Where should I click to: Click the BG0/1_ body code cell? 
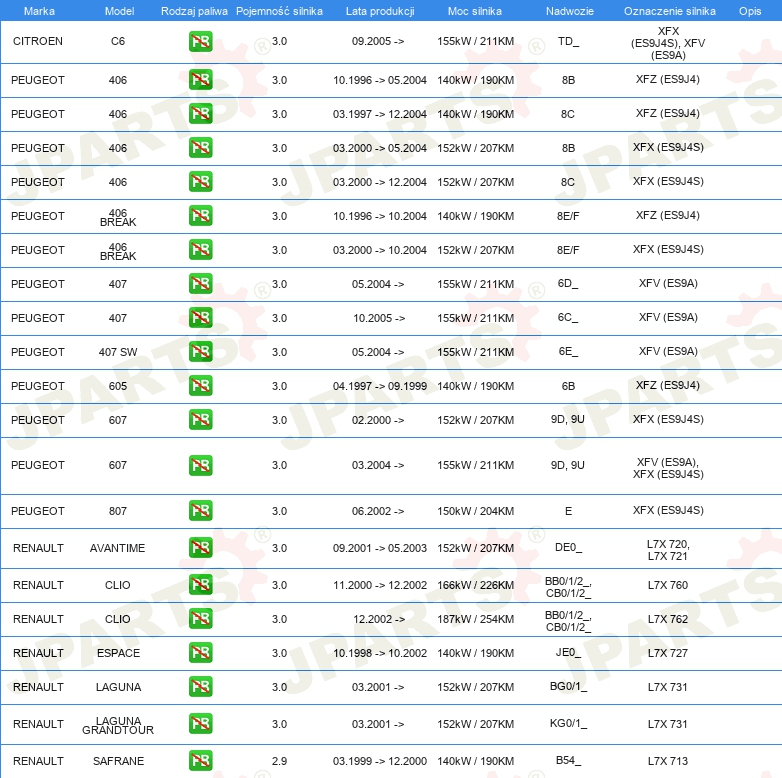[x=568, y=687]
